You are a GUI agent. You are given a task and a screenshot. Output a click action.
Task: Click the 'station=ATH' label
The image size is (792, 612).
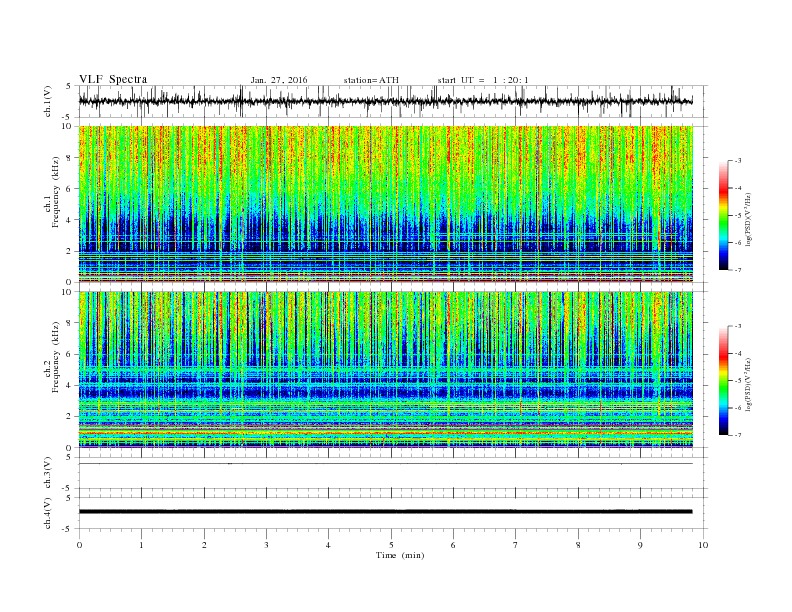(371, 80)
